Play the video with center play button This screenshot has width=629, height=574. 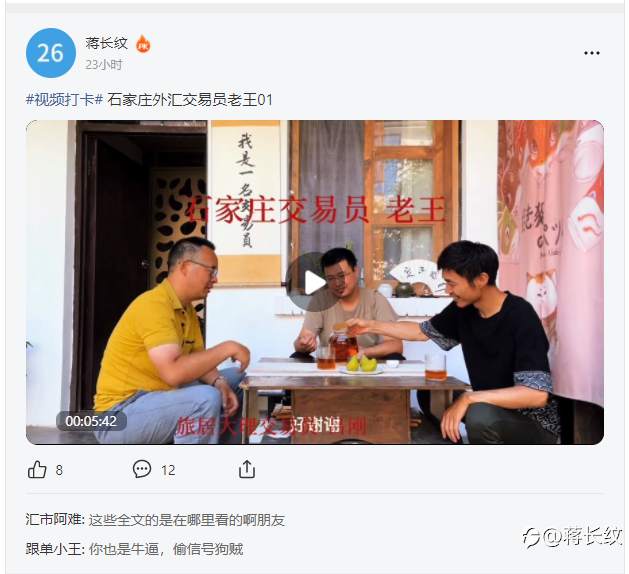pyautogui.click(x=315, y=282)
